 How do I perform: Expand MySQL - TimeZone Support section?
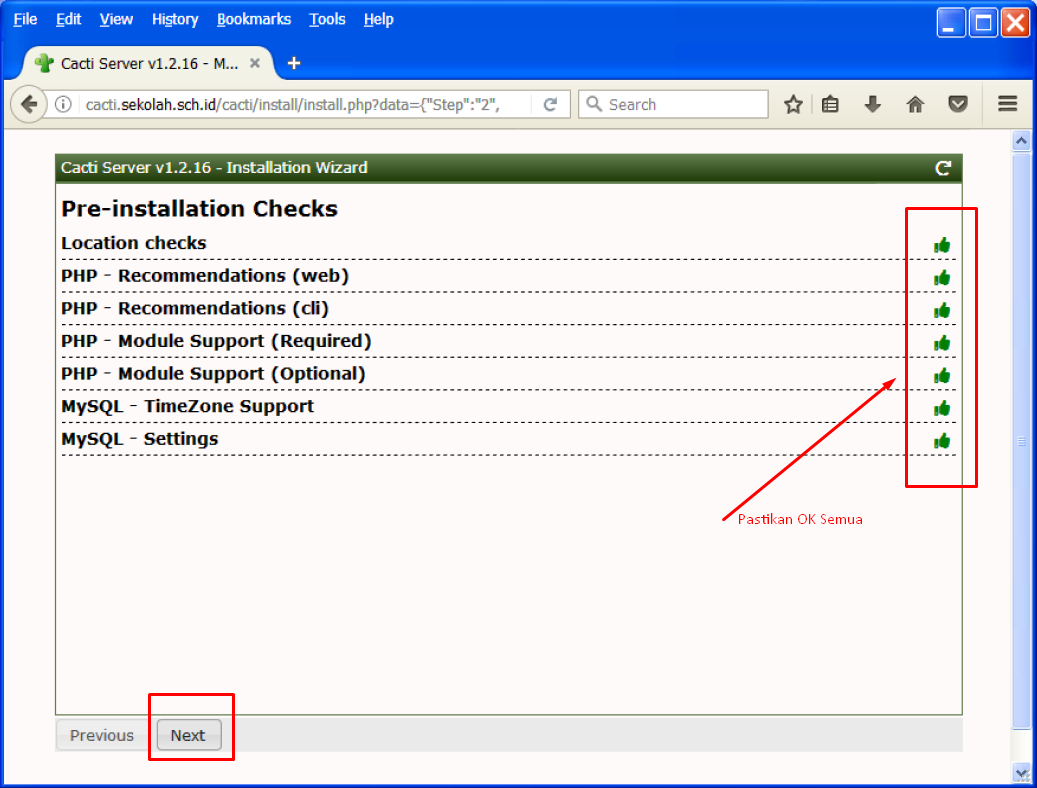pyautogui.click(x=187, y=406)
